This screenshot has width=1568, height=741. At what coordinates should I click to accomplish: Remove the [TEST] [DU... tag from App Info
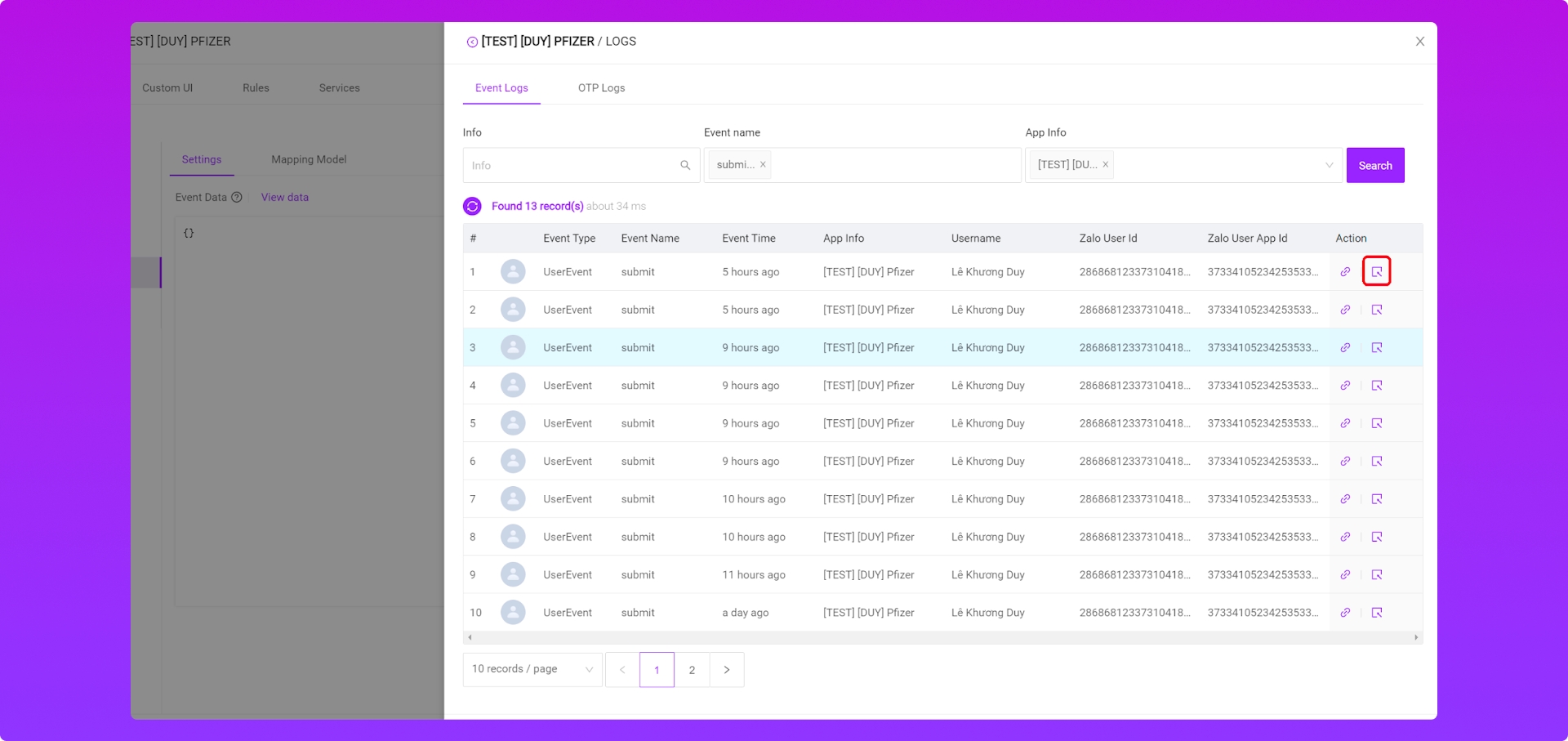1105,165
